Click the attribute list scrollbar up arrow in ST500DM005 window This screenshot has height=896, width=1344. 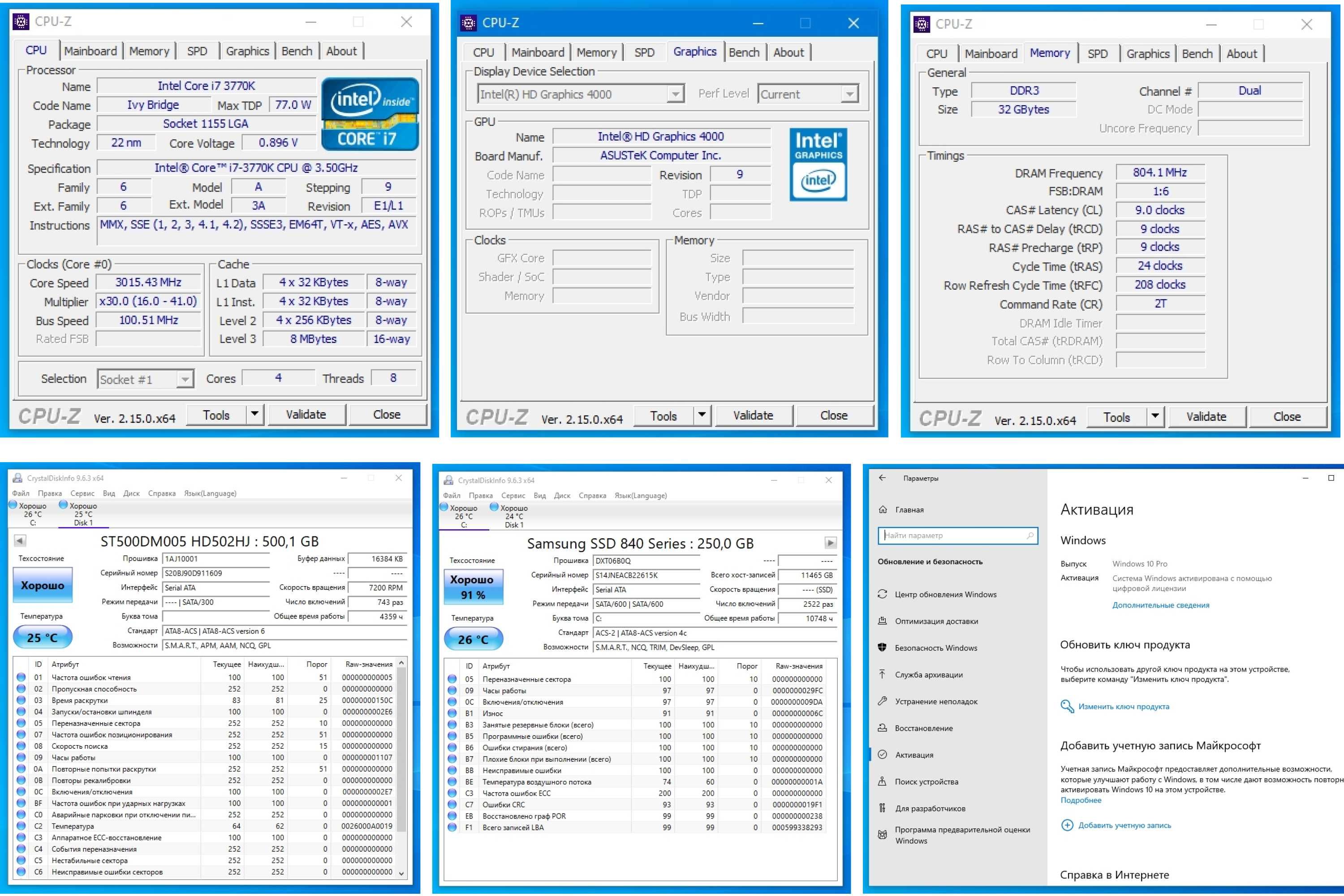(401, 663)
